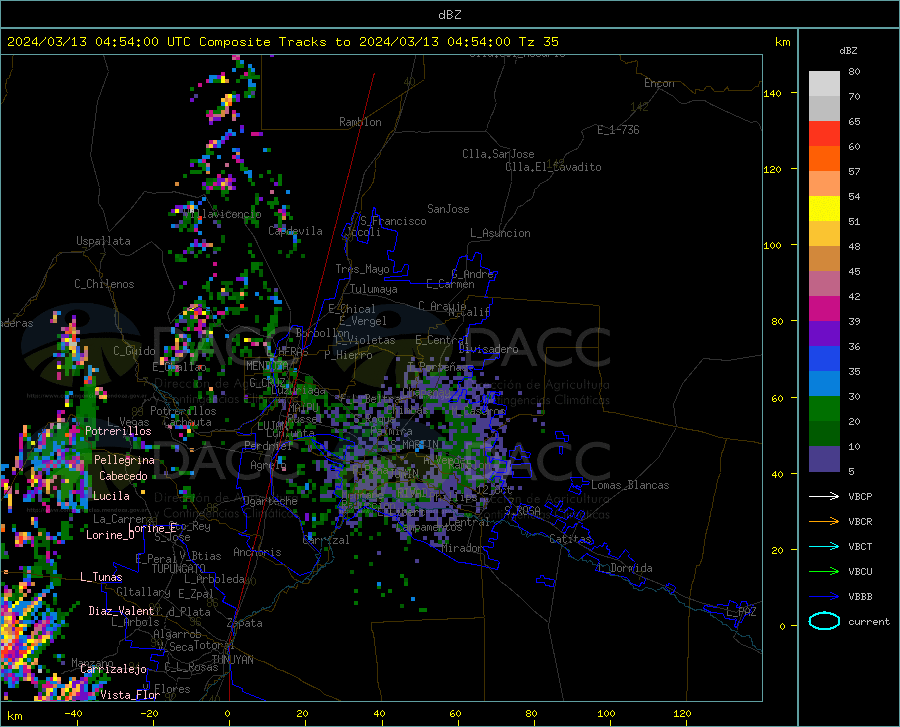
Task: Click the Encon map label
Action: (x=659, y=83)
